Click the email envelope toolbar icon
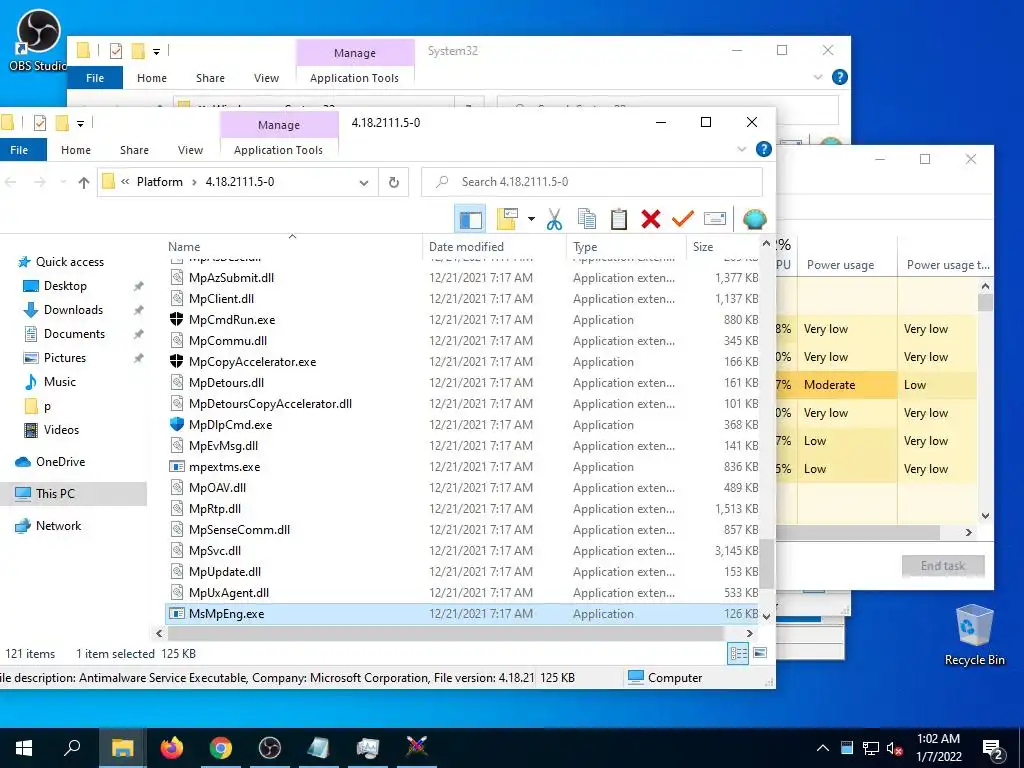The height and width of the screenshot is (768, 1024). click(x=714, y=219)
